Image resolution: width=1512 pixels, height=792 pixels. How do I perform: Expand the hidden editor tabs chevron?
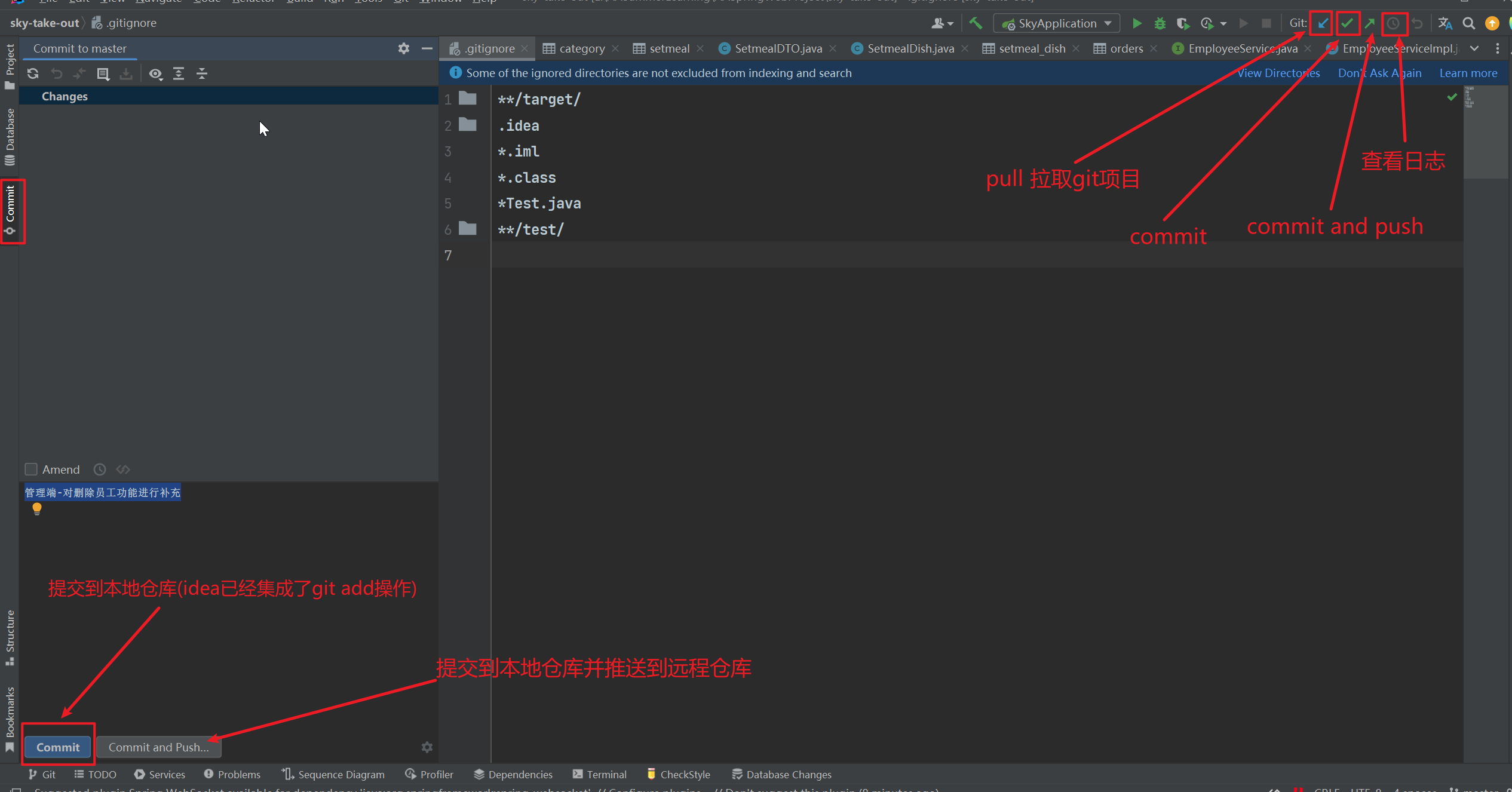[1474, 48]
